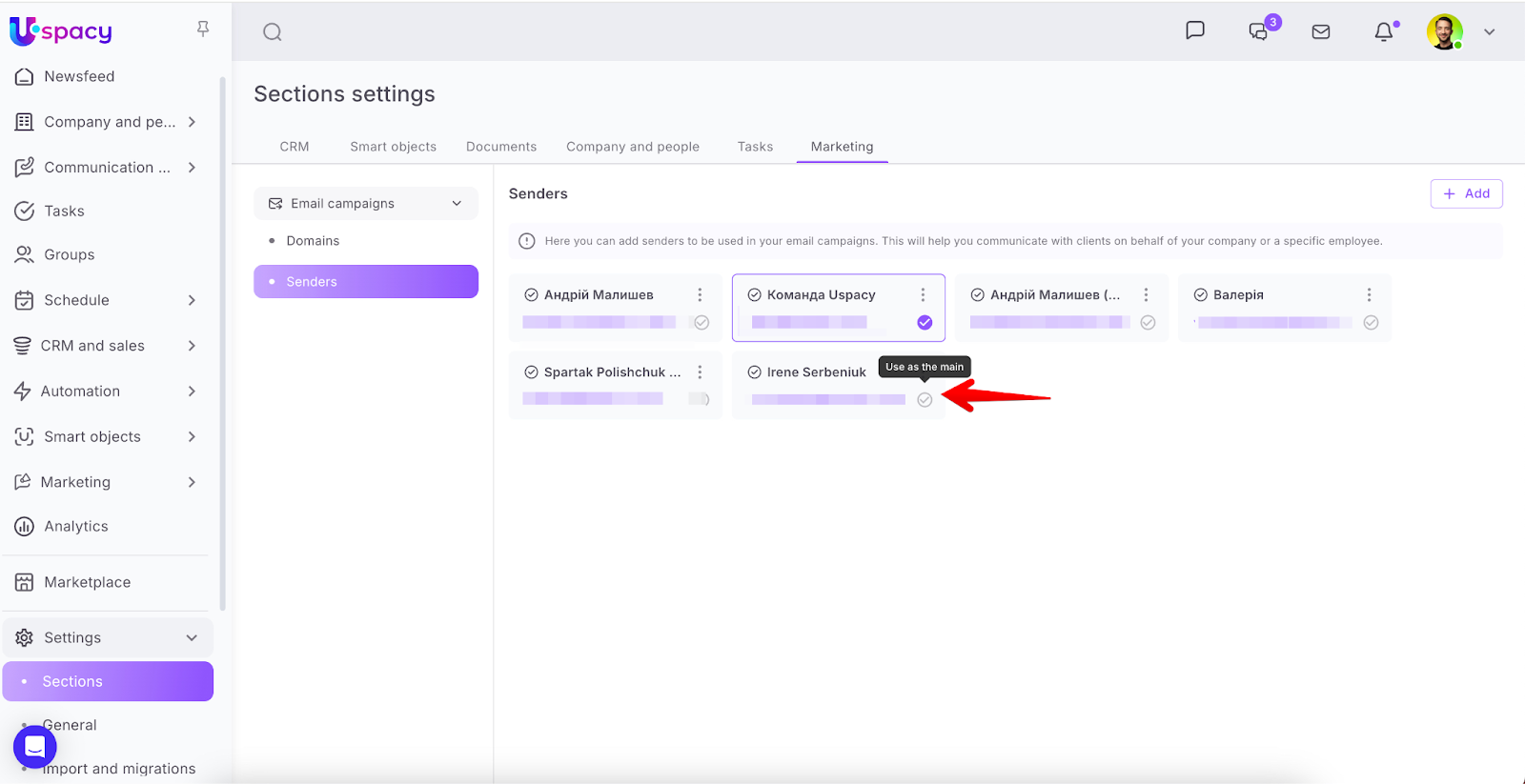Expand CRM and sales menu
Viewport: 1525px width, 784px height.
(x=192, y=346)
